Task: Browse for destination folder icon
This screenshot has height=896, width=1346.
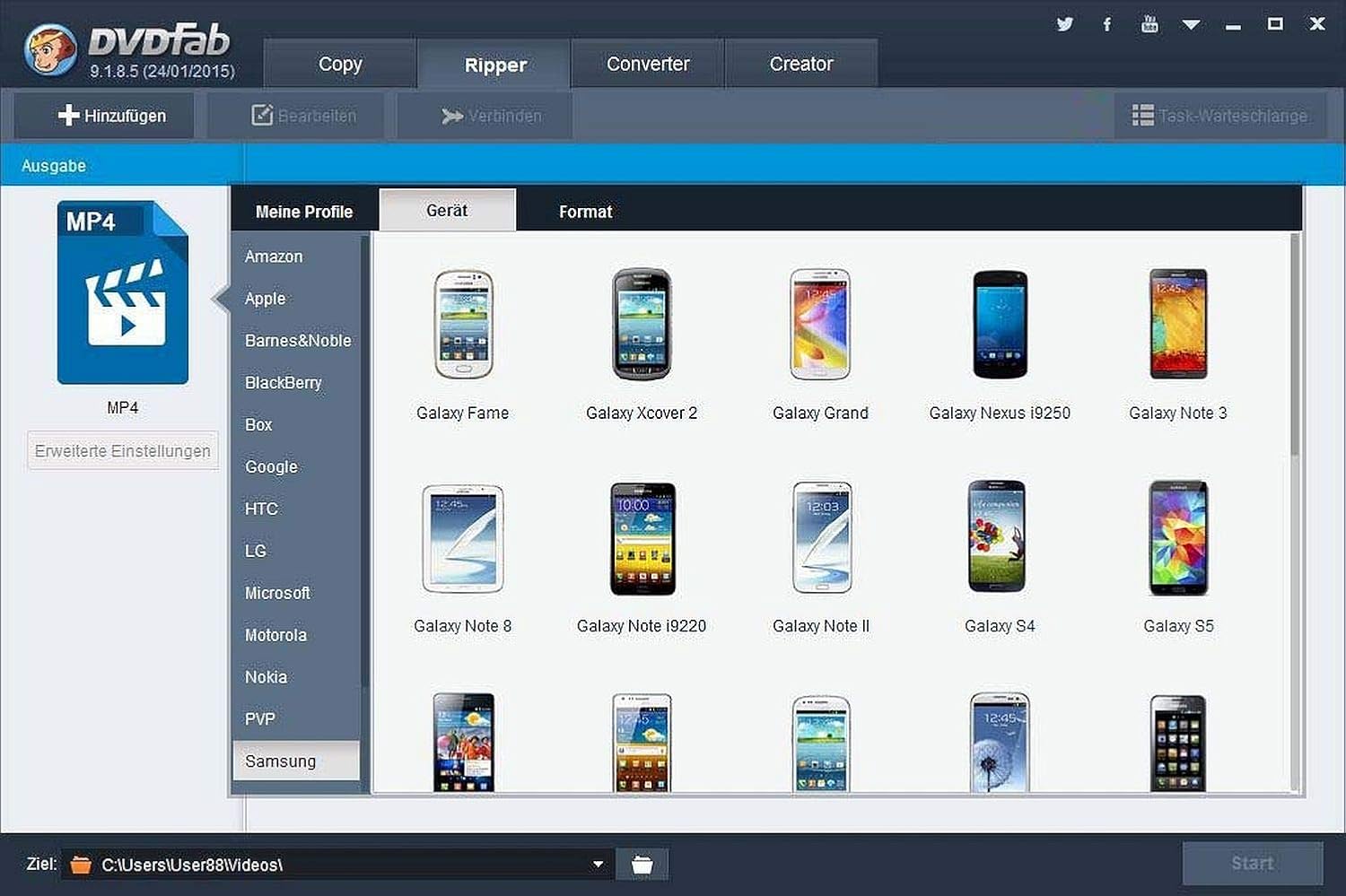Action: pos(642,865)
